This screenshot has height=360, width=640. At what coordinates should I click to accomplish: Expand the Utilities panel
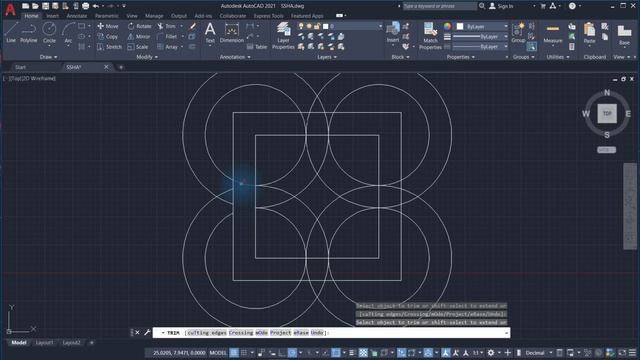point(558,57)
